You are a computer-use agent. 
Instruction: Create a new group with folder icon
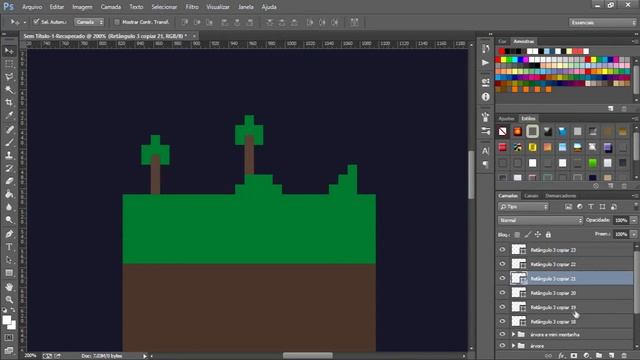(599, 356)
